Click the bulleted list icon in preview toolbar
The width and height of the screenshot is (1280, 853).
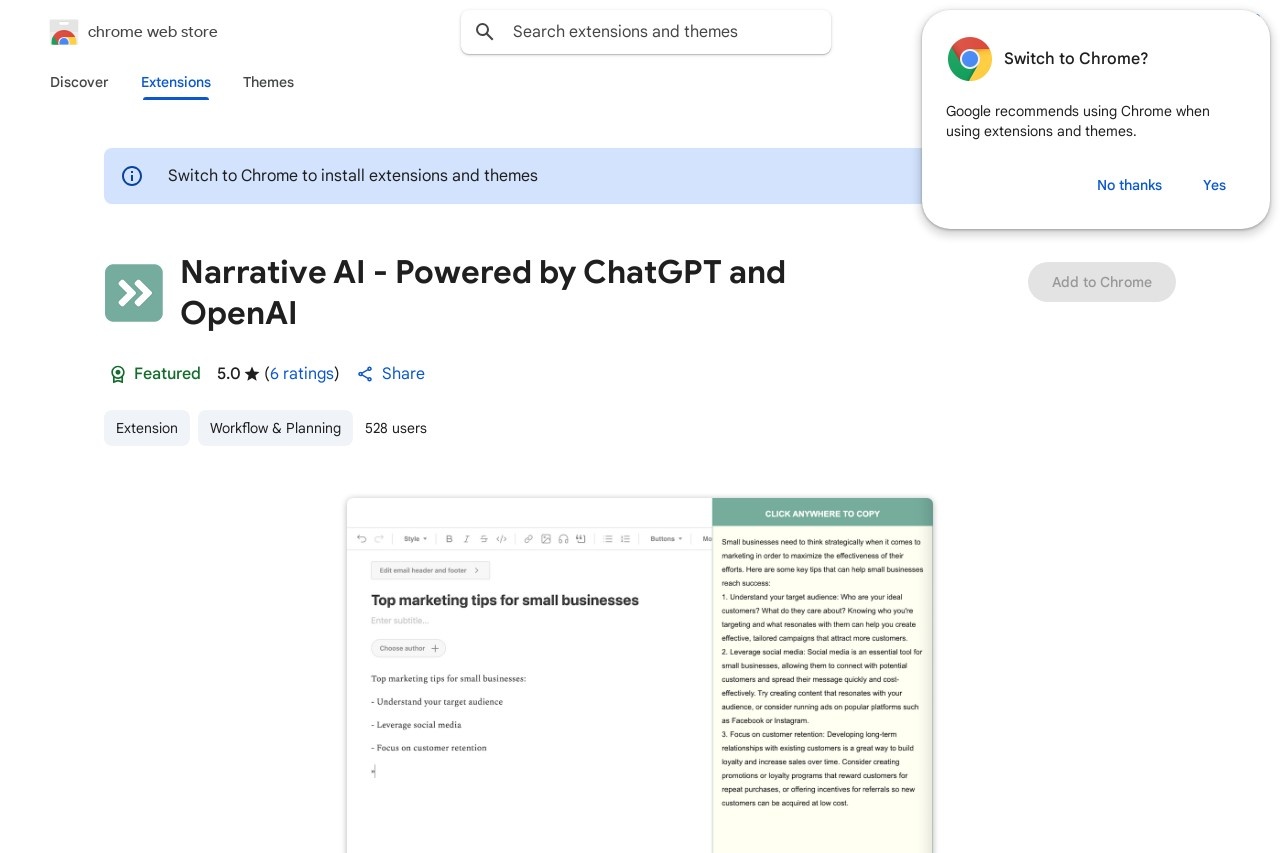608,539
